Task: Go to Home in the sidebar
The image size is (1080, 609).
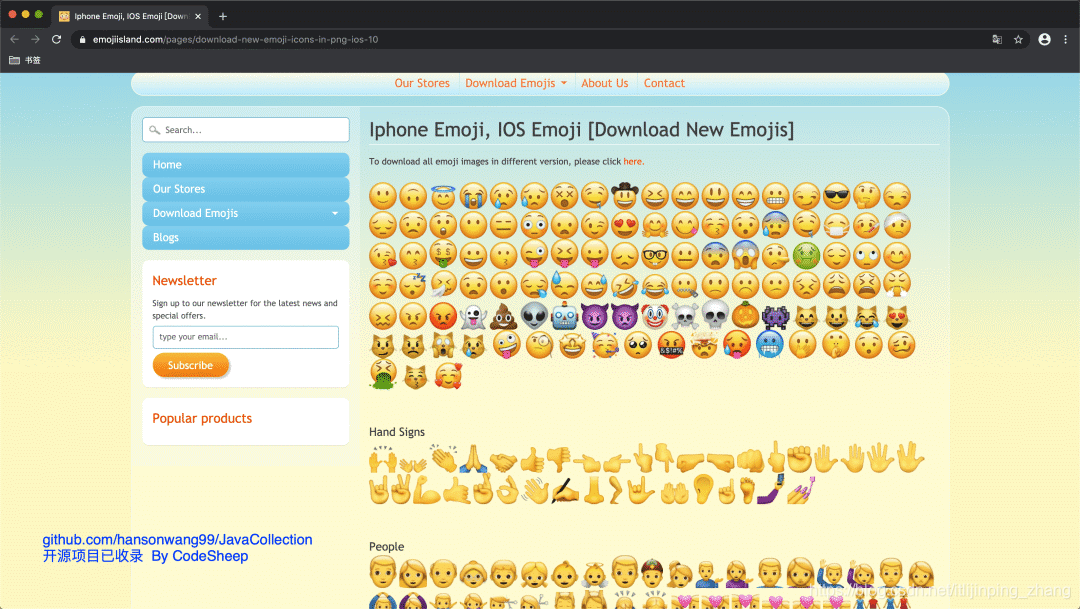Action: pyautogui.click(x=245, y=165)
